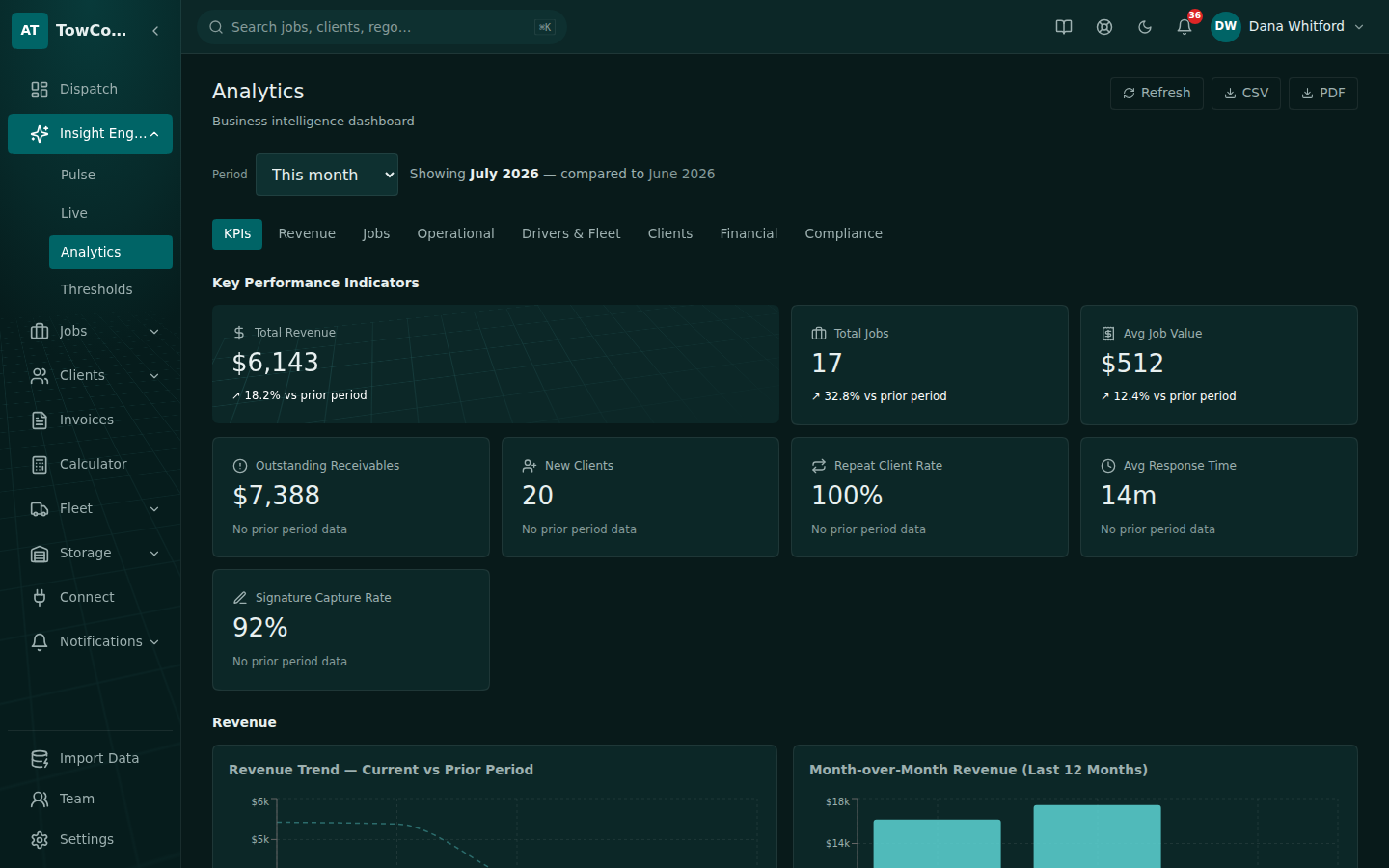Toggle dark mode moon icon

[1145, 27]
